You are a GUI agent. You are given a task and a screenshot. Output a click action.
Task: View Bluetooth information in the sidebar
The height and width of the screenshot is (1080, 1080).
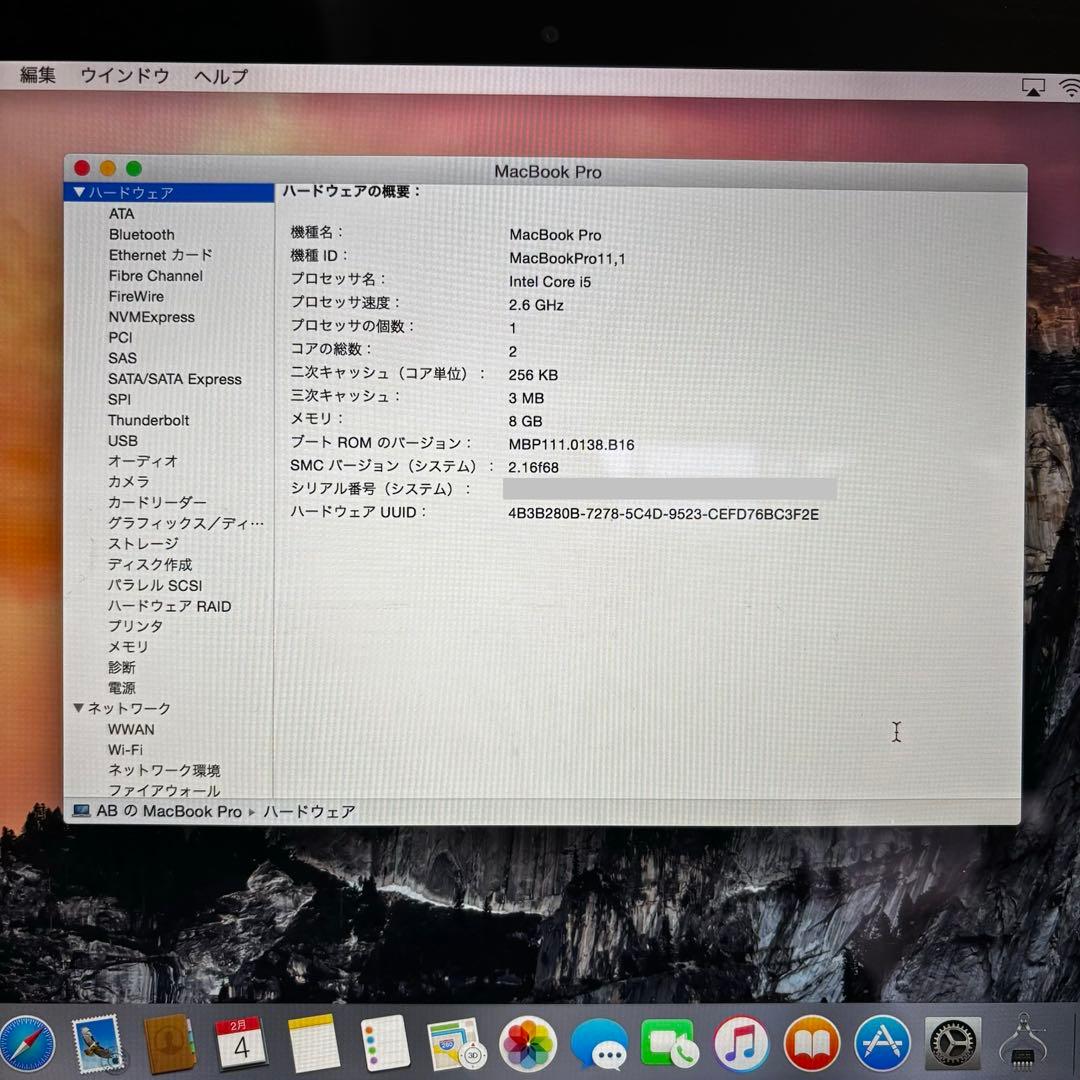pos(141,234)
